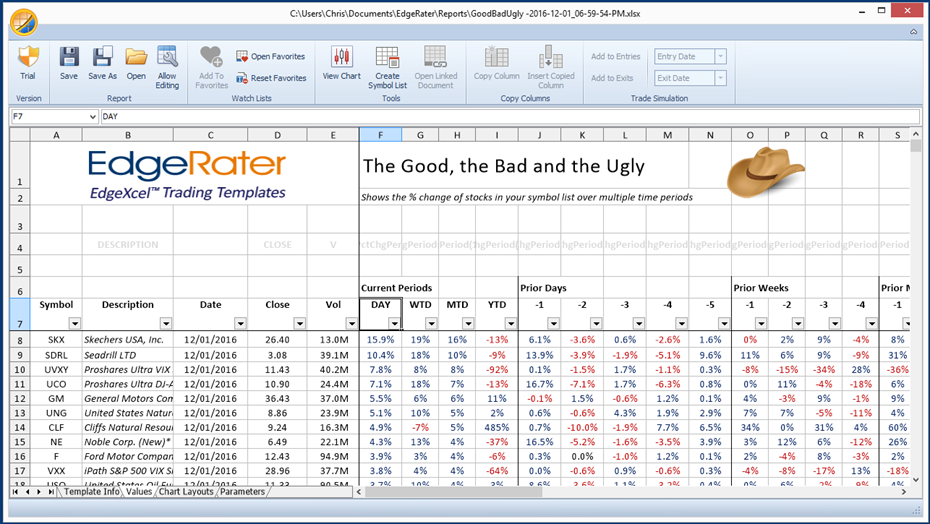930x524 pixels.
Task: Select column F header
Action: [x=380, y=135]
